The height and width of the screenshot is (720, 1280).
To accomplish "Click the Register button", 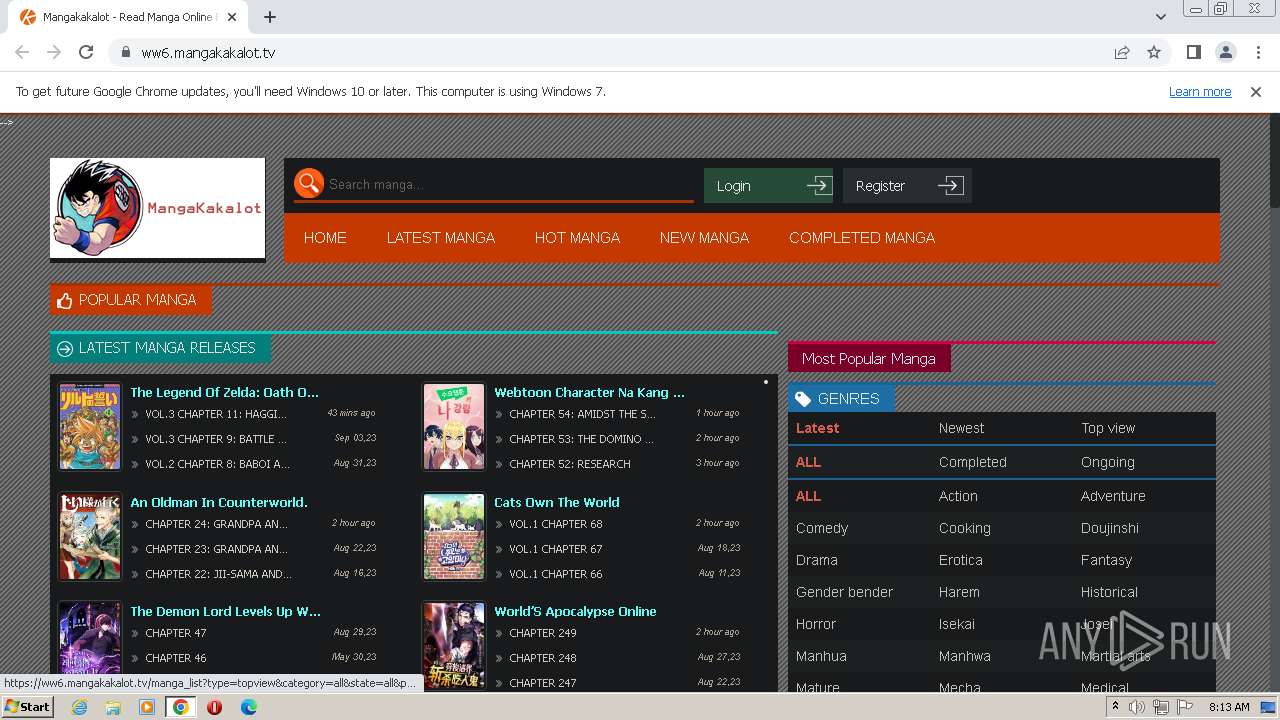I will 907,185.
